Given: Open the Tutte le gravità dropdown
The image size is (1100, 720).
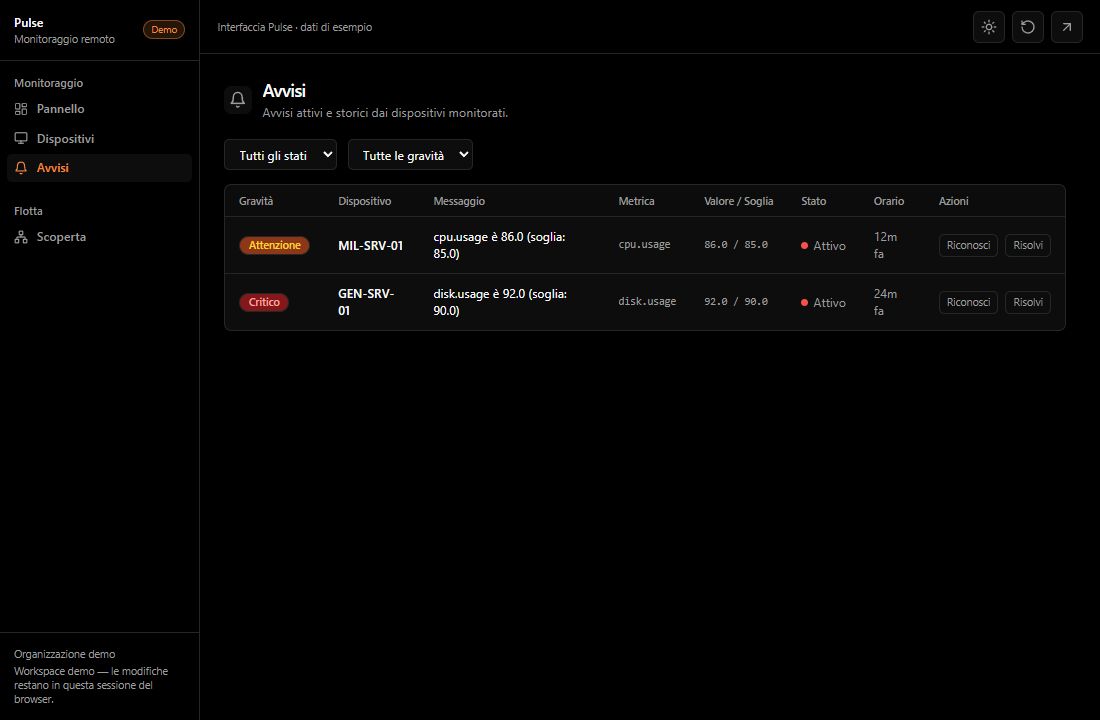Looking at the screenshot, I should pyautogui.click(x=410, y=155).
